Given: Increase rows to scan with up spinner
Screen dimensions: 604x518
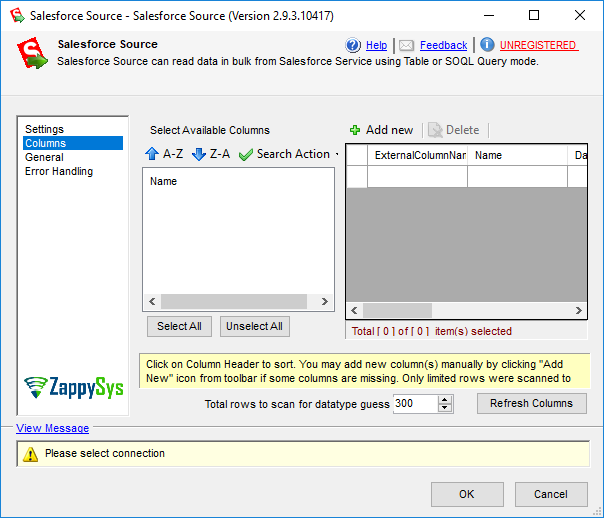Looking at the screenshot, I should (445, 399).
